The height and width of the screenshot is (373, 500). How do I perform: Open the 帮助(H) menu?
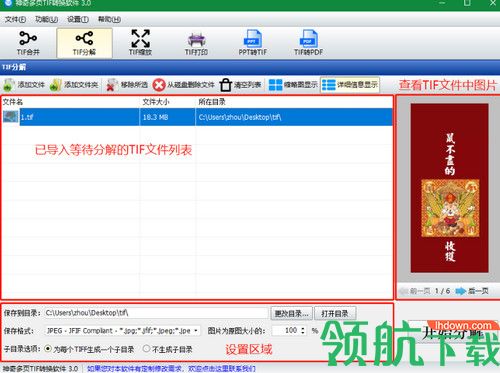[109, 19]
